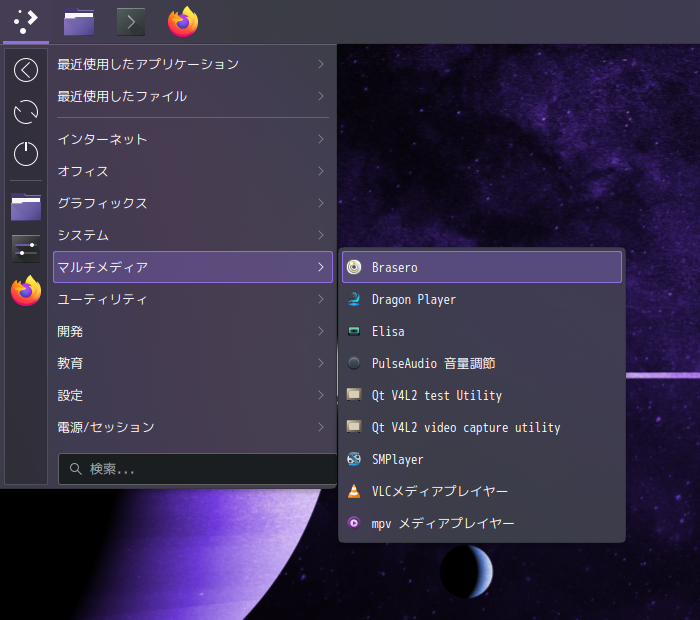The width and height of the screenshot is (700, 620).
Task: Open Qt V4L2 test Utility entry
Action: 482,395
